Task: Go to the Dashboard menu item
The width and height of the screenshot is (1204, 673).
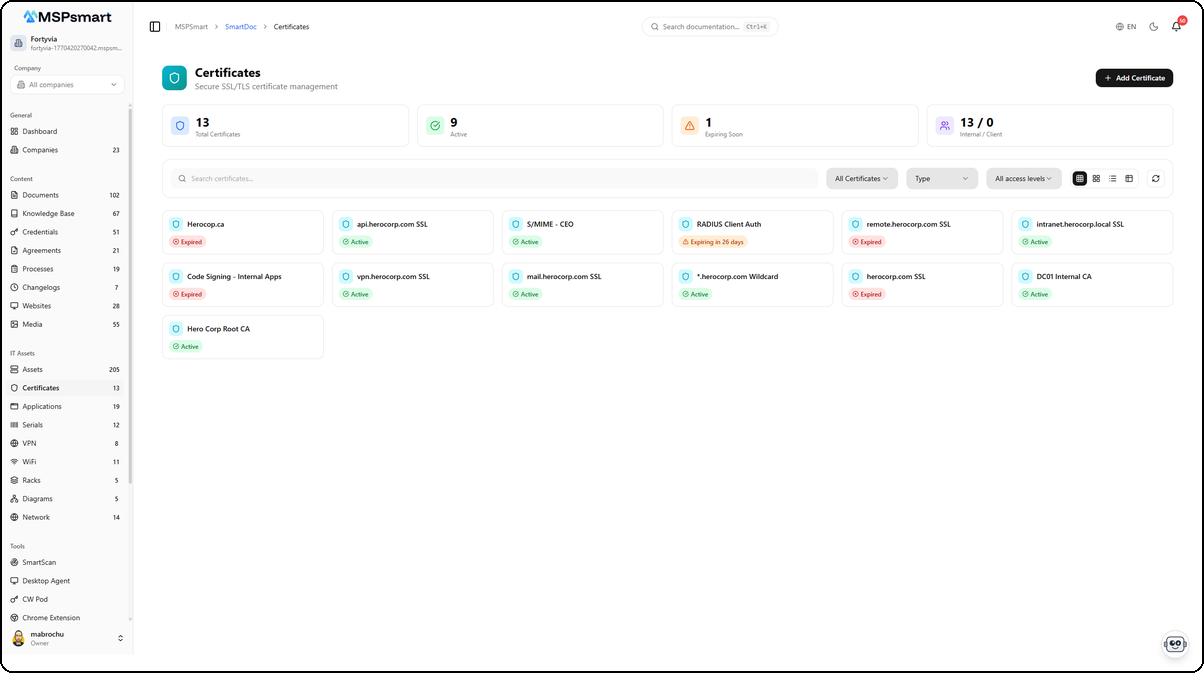Action: (x=42, y=131)
